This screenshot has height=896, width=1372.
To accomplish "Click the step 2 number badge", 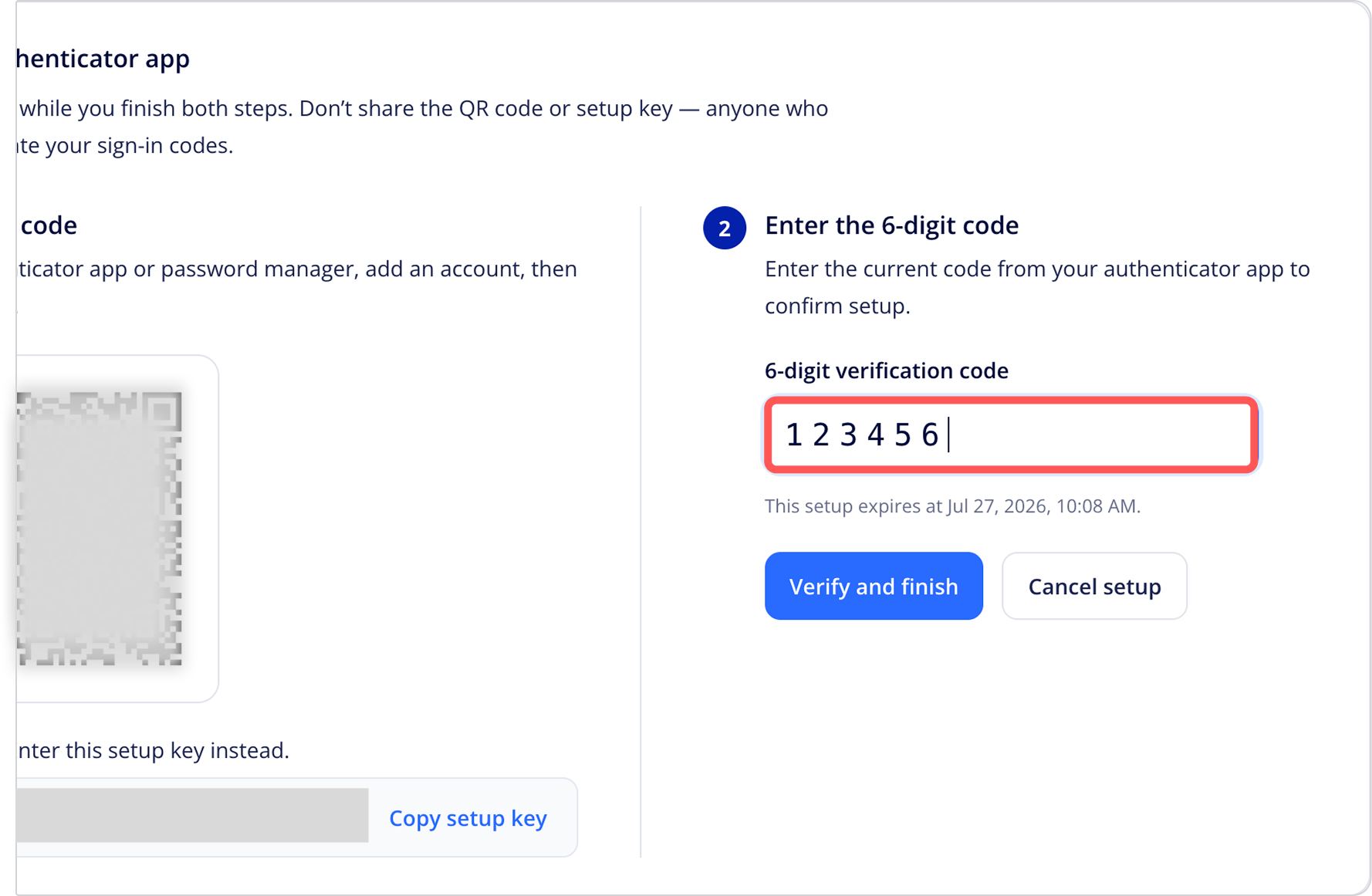I will [725, 228].
